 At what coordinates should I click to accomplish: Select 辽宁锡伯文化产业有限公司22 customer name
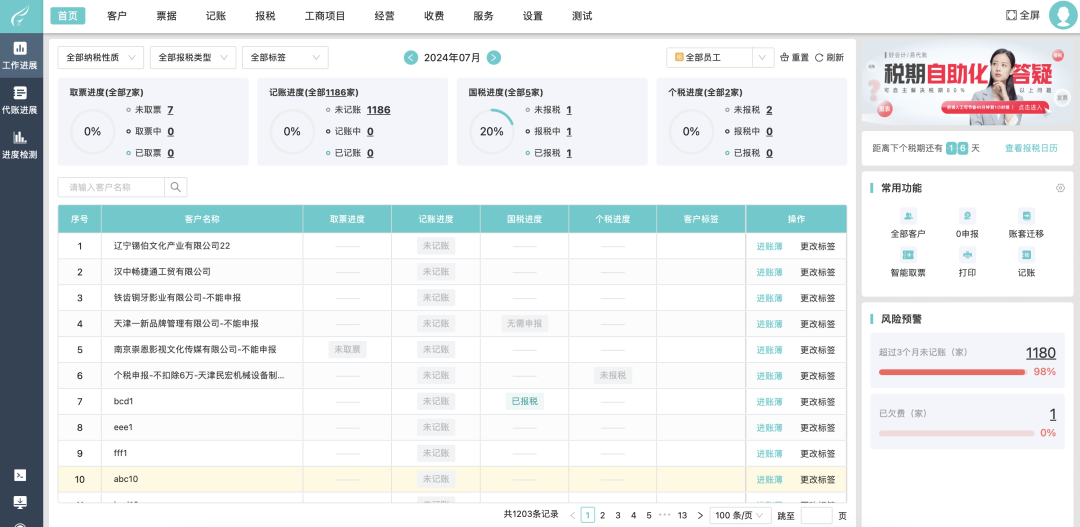pyautogui.click(x=172, y=246)
